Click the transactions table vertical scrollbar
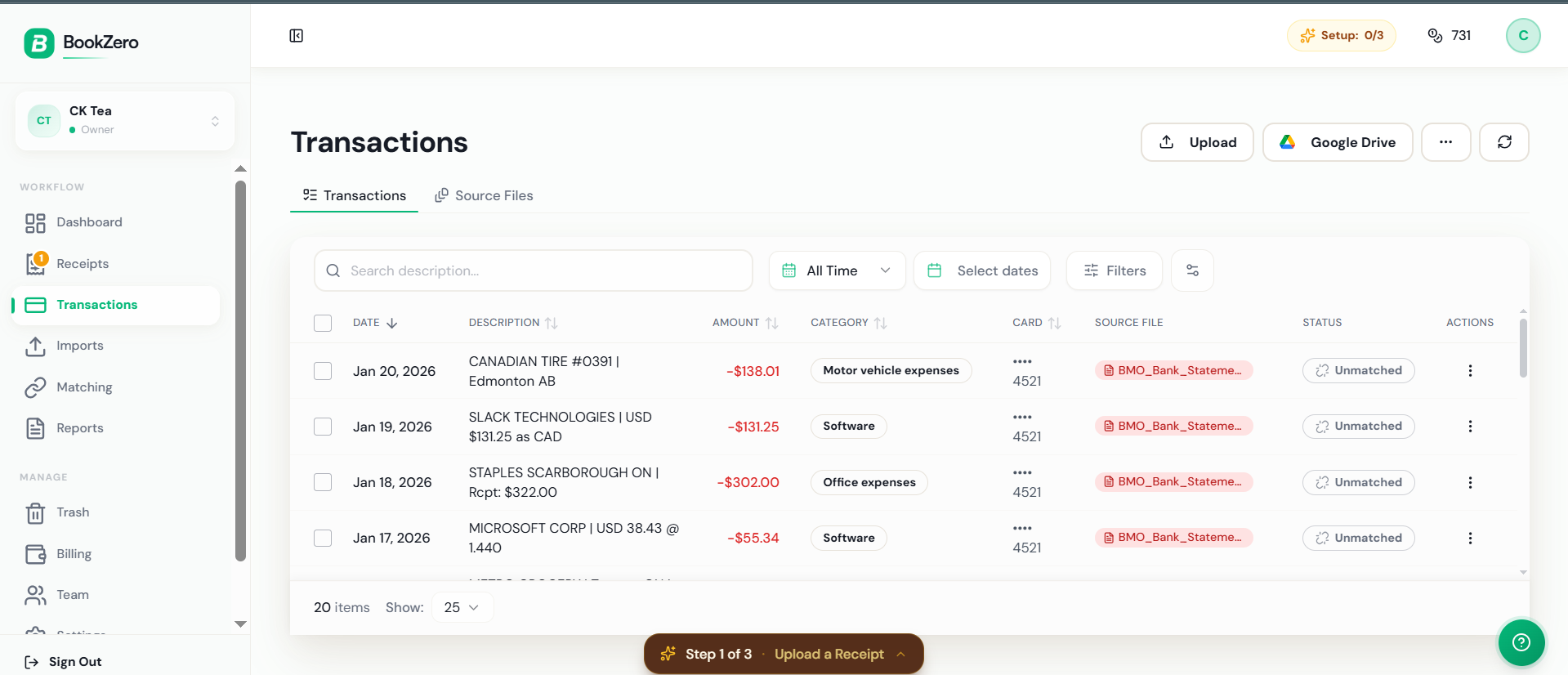Viewport: 1568px width, 675px height. (1523, 348)
